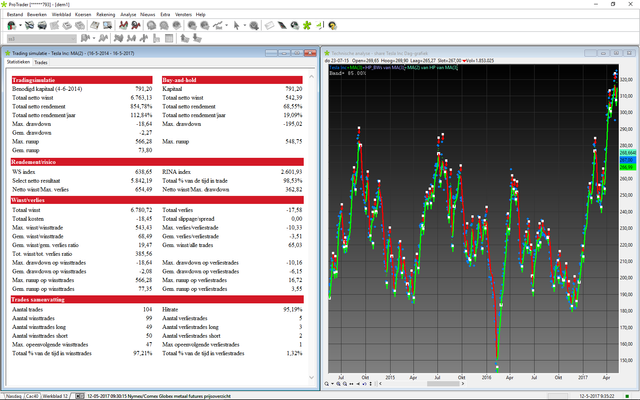The width and height of the screenshot is (640, 400).
Task: Expand the dropdown beside first second-toolbar chart icon
Action: (93, 38)
